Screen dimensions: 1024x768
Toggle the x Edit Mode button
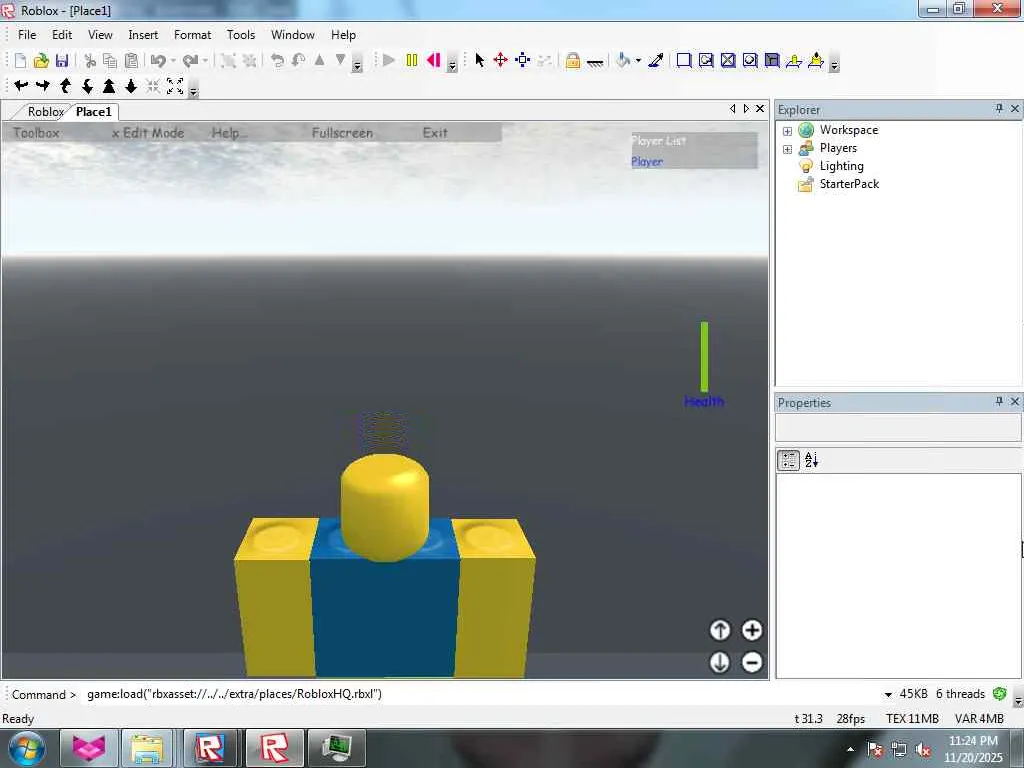[x=148, y=133]
